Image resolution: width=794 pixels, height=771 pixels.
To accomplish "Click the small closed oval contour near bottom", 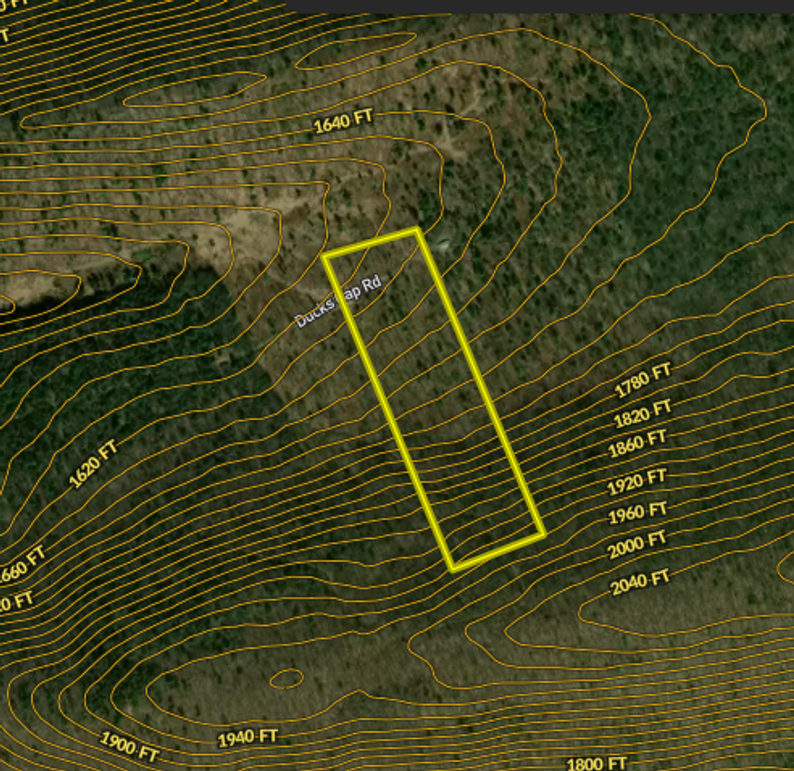I will (285, 679).
